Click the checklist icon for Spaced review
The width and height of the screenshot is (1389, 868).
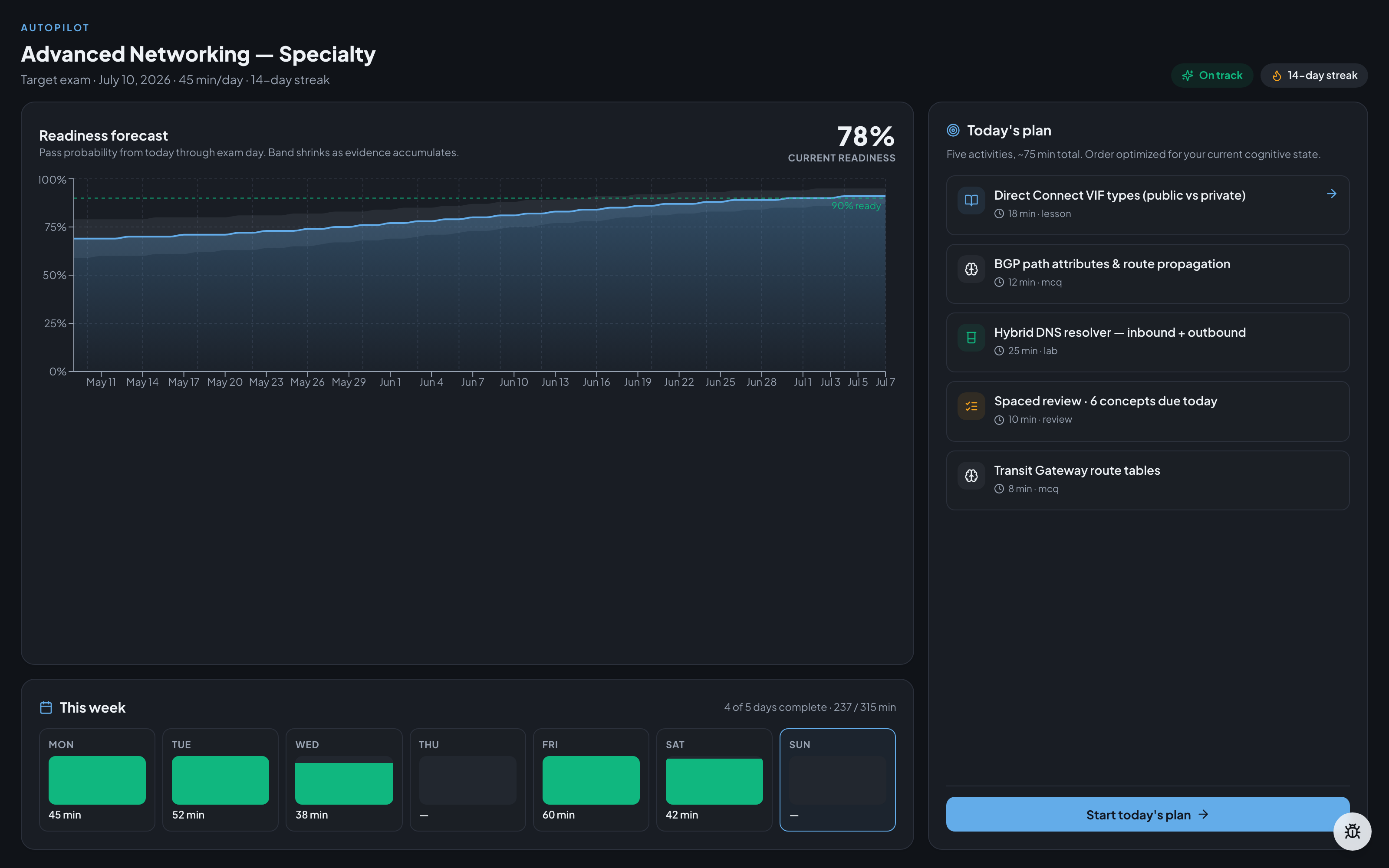pyautogui.click(x=971, y=407)
